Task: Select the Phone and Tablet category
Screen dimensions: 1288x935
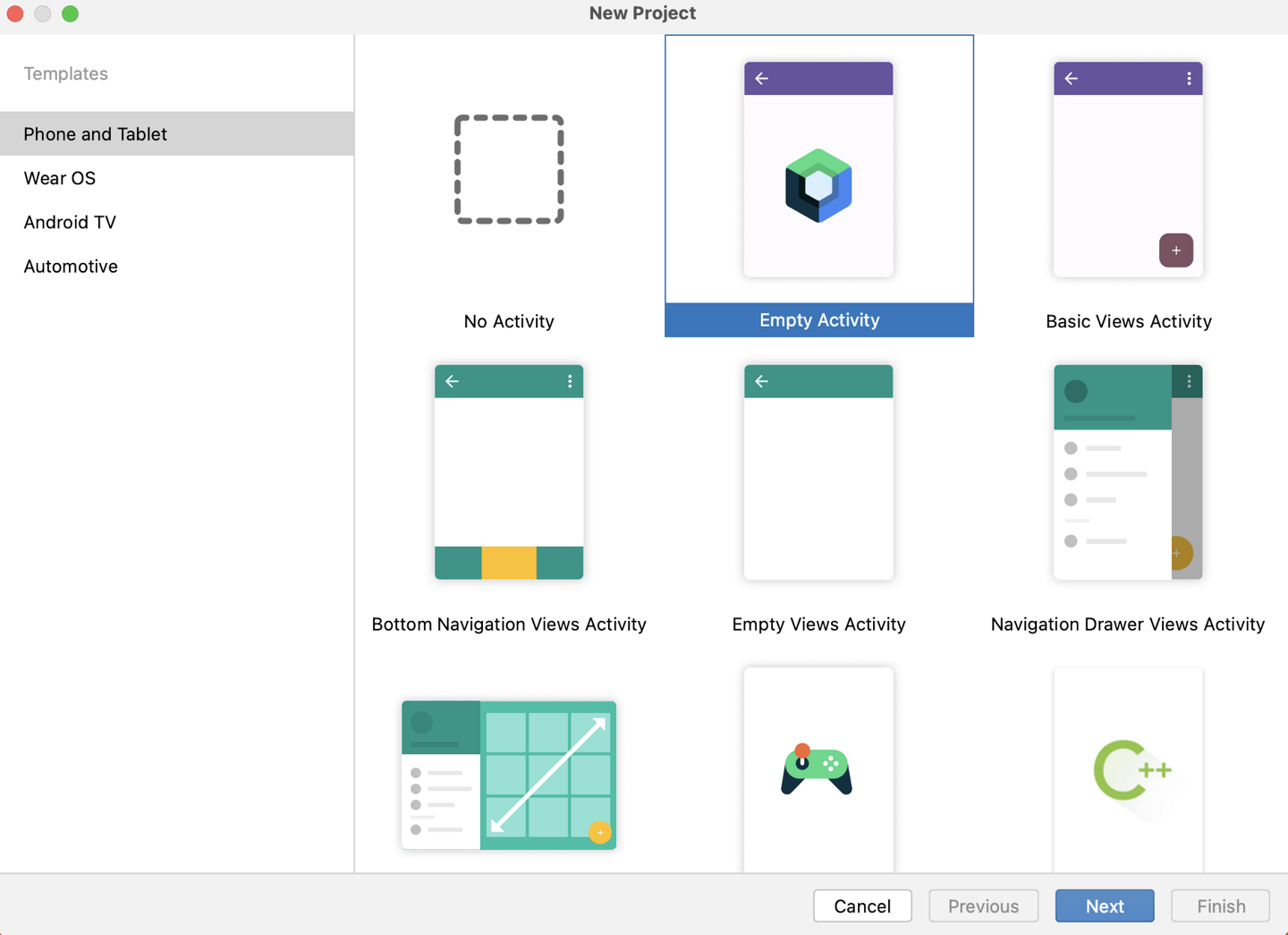Action: [95, 133]
